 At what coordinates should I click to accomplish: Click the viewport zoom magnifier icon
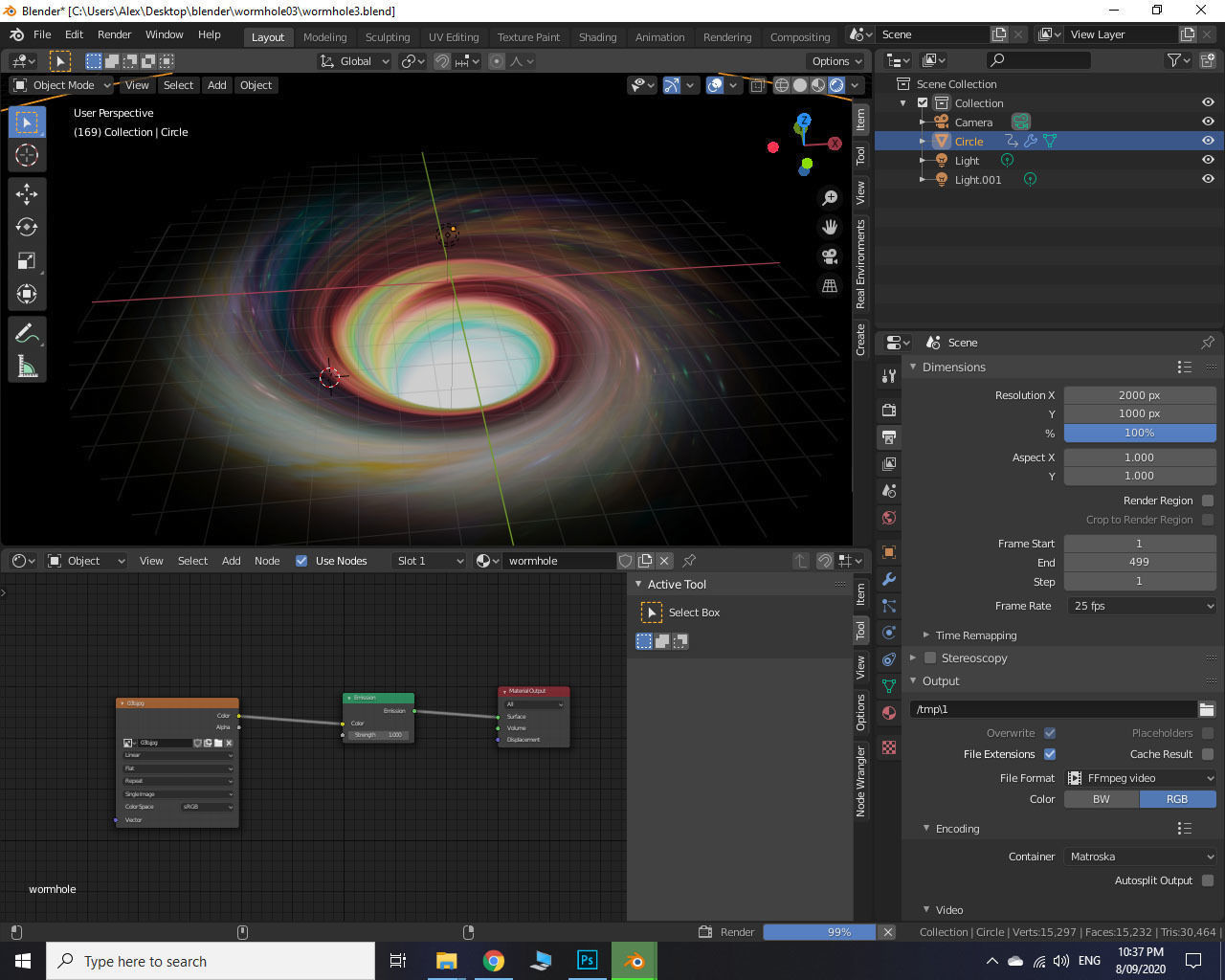[x=830, y=197]
